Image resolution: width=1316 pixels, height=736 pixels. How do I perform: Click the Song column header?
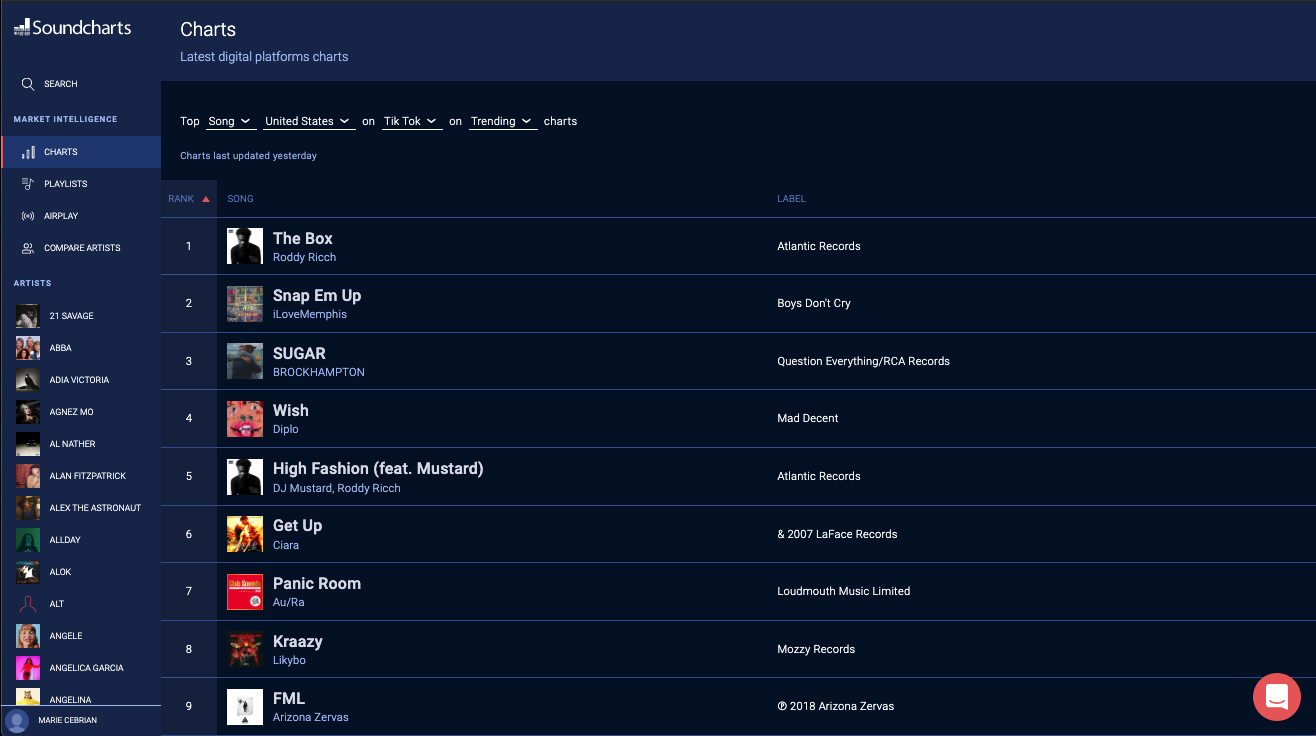coord(240,199)
